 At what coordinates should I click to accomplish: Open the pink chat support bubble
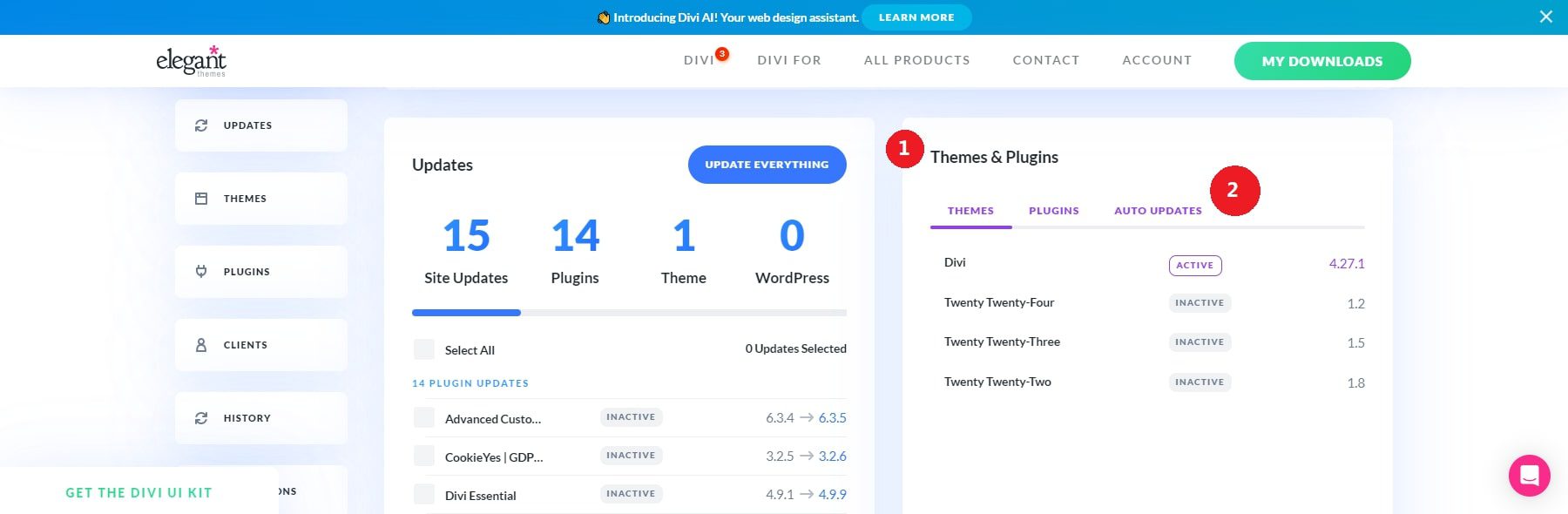[x=1530, y=476]
